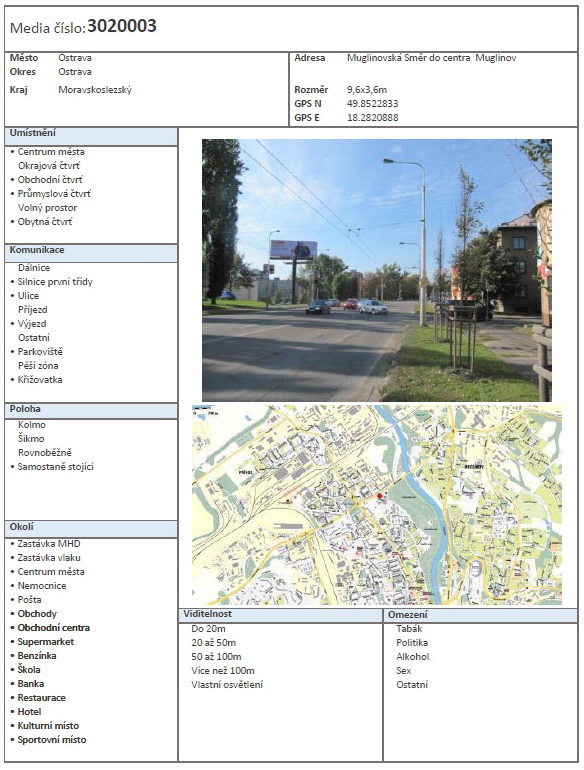
Task: Select Tabák restriction
Action: tap(409, 629)
